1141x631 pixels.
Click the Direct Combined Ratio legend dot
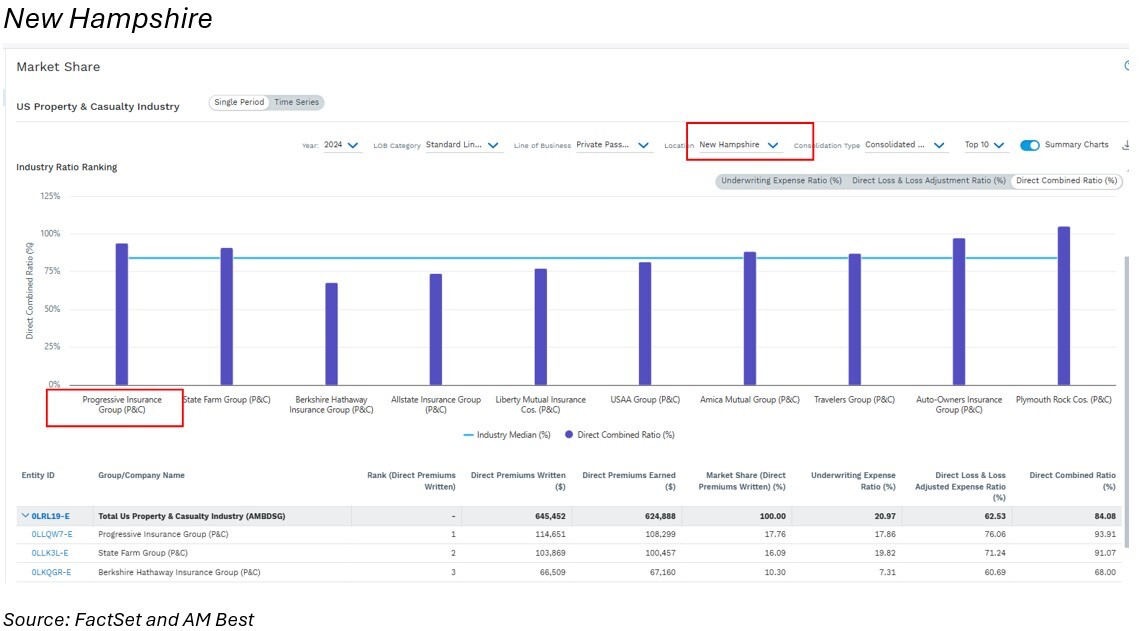click(x=569, y=435)
